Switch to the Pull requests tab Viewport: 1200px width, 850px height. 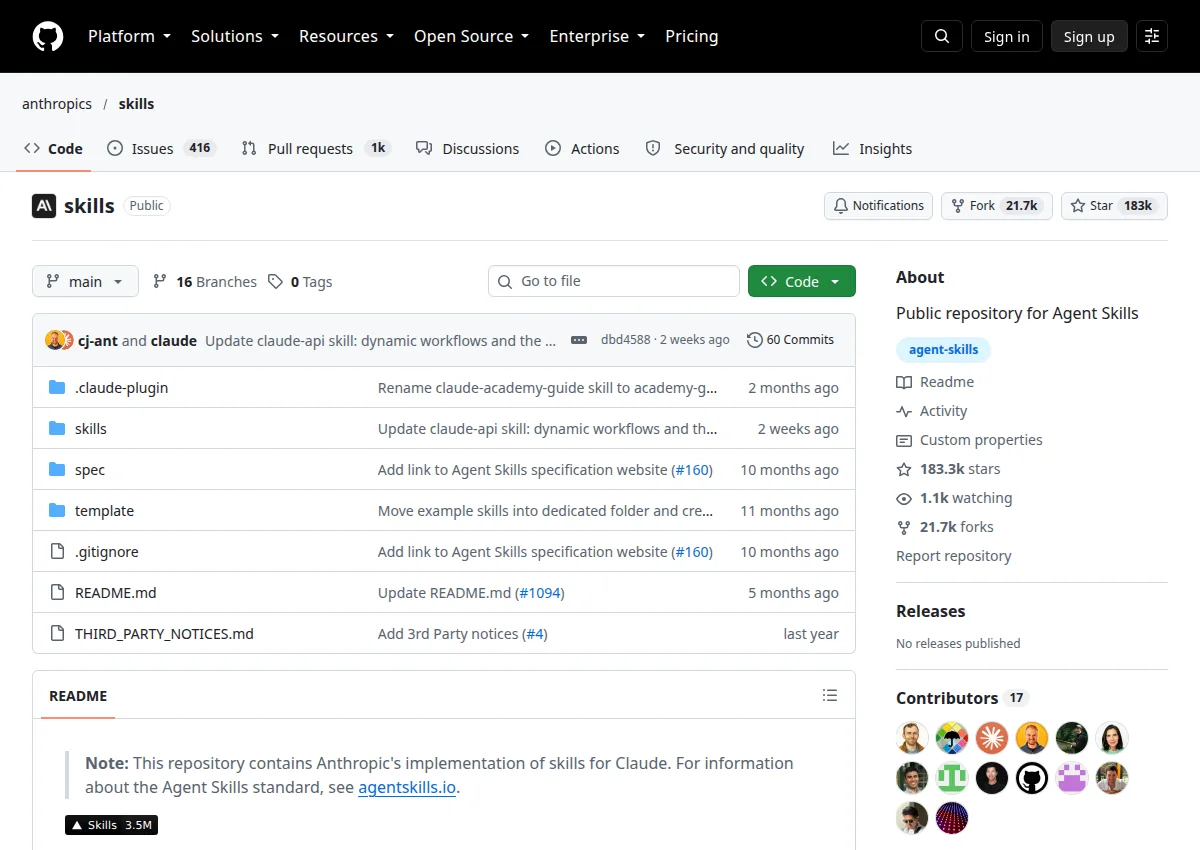pyautogui.click(x=316, y=148)
